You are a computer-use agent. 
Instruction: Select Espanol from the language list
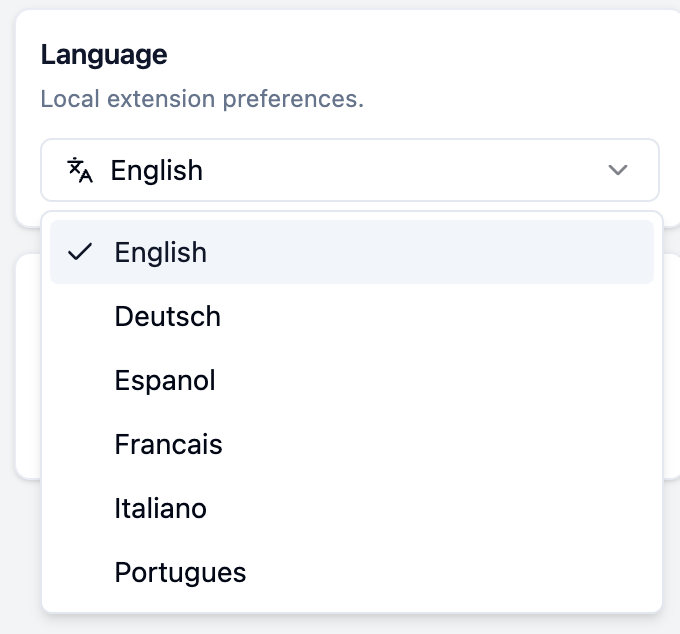(x=165, y=381)
